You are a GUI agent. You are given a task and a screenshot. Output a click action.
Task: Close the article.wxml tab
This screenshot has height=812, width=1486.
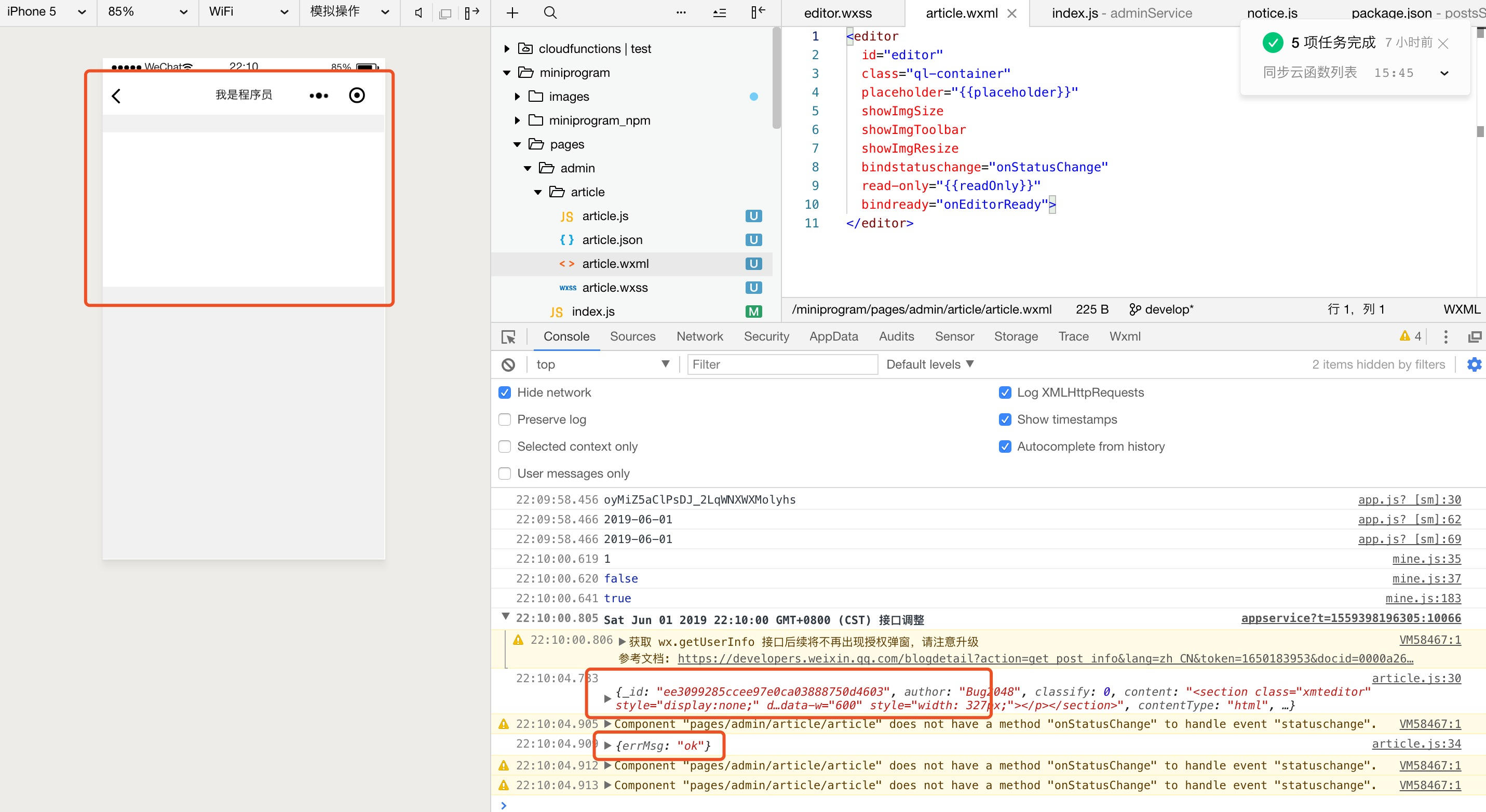tap(1011, 13)
